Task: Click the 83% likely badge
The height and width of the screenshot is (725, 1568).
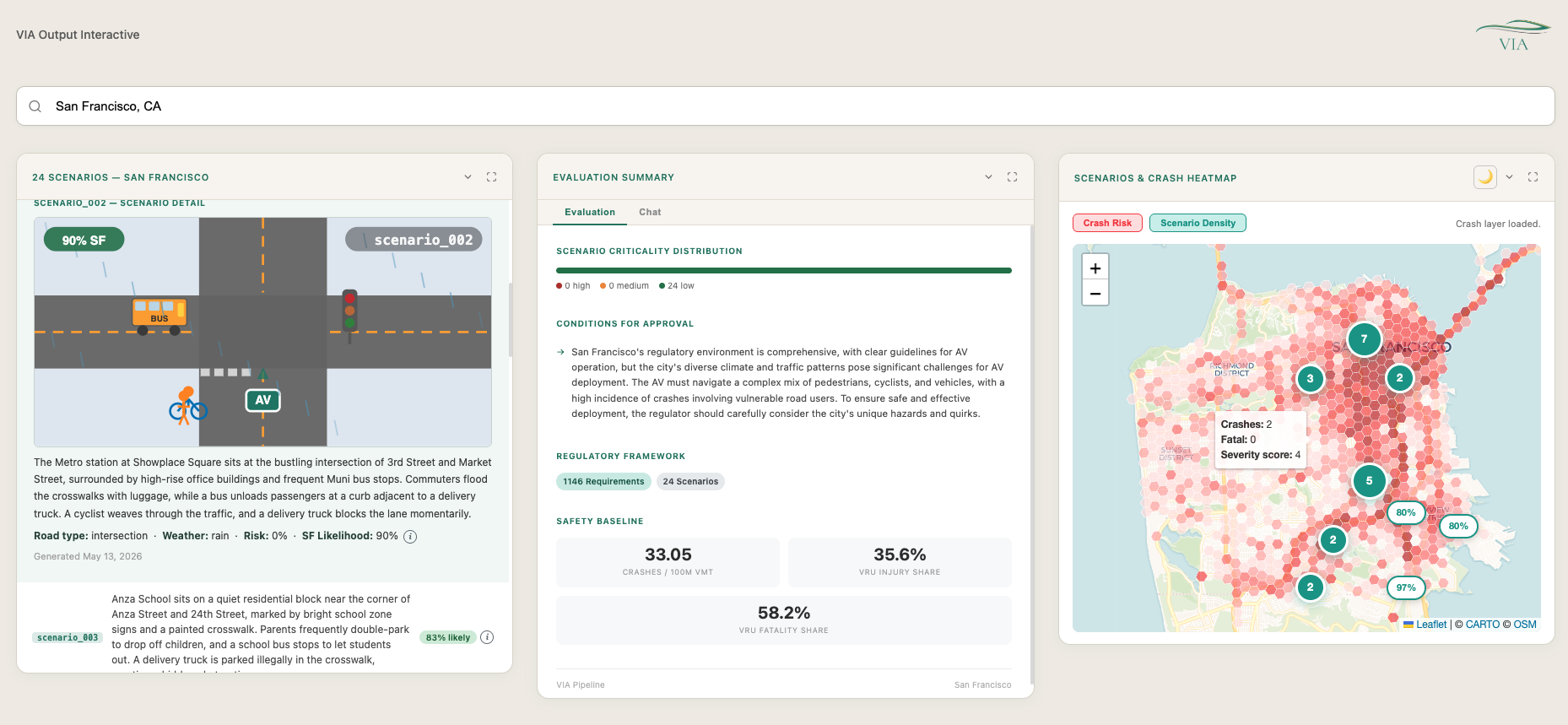Action: (x=448, y=637)
